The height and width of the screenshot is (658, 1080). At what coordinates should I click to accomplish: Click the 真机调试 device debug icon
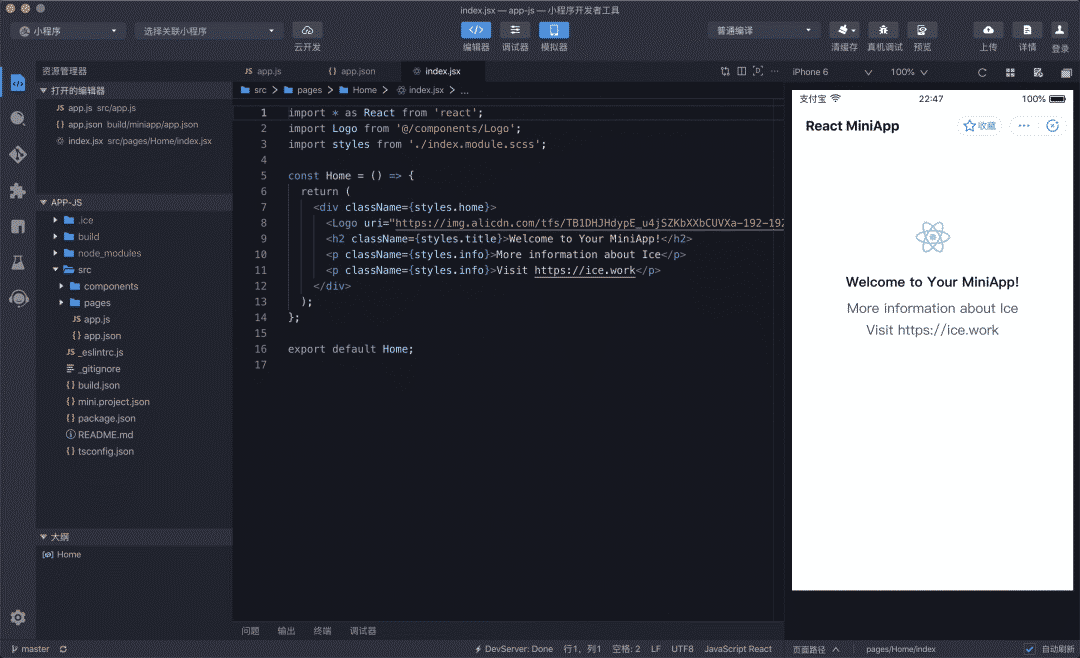[883, 31]
